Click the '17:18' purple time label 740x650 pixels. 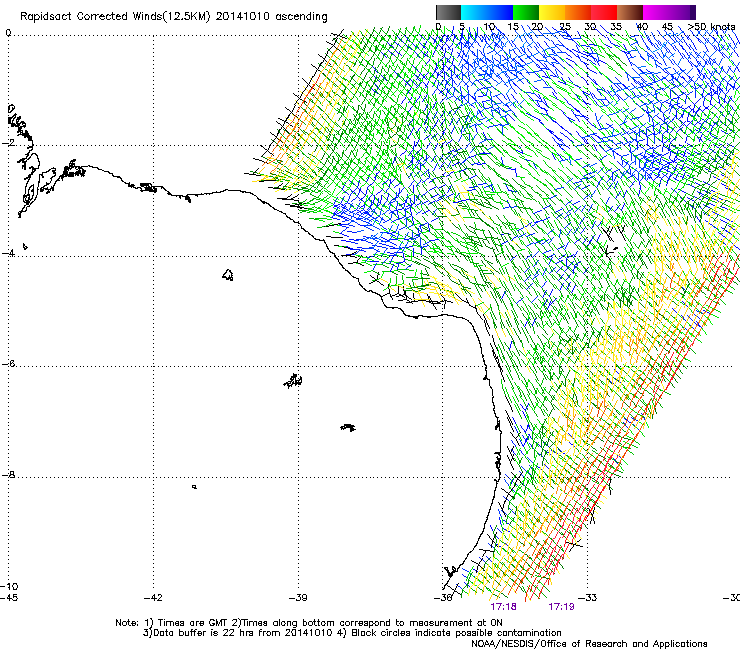tap(503, 607)
